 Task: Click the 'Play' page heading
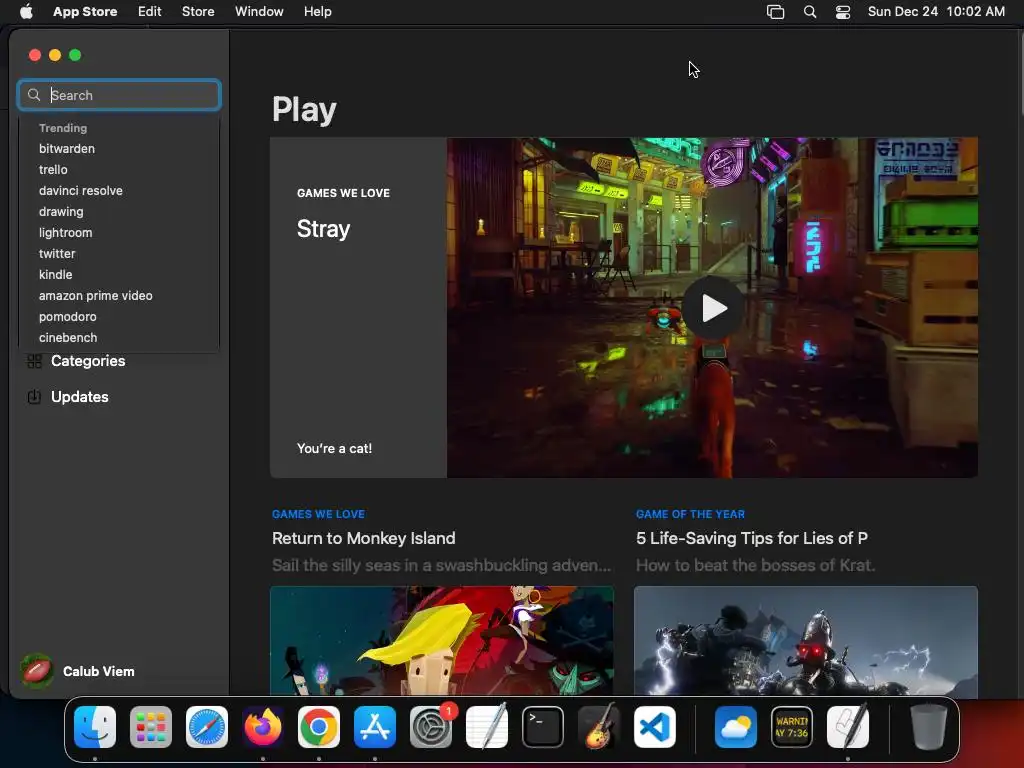304,110
